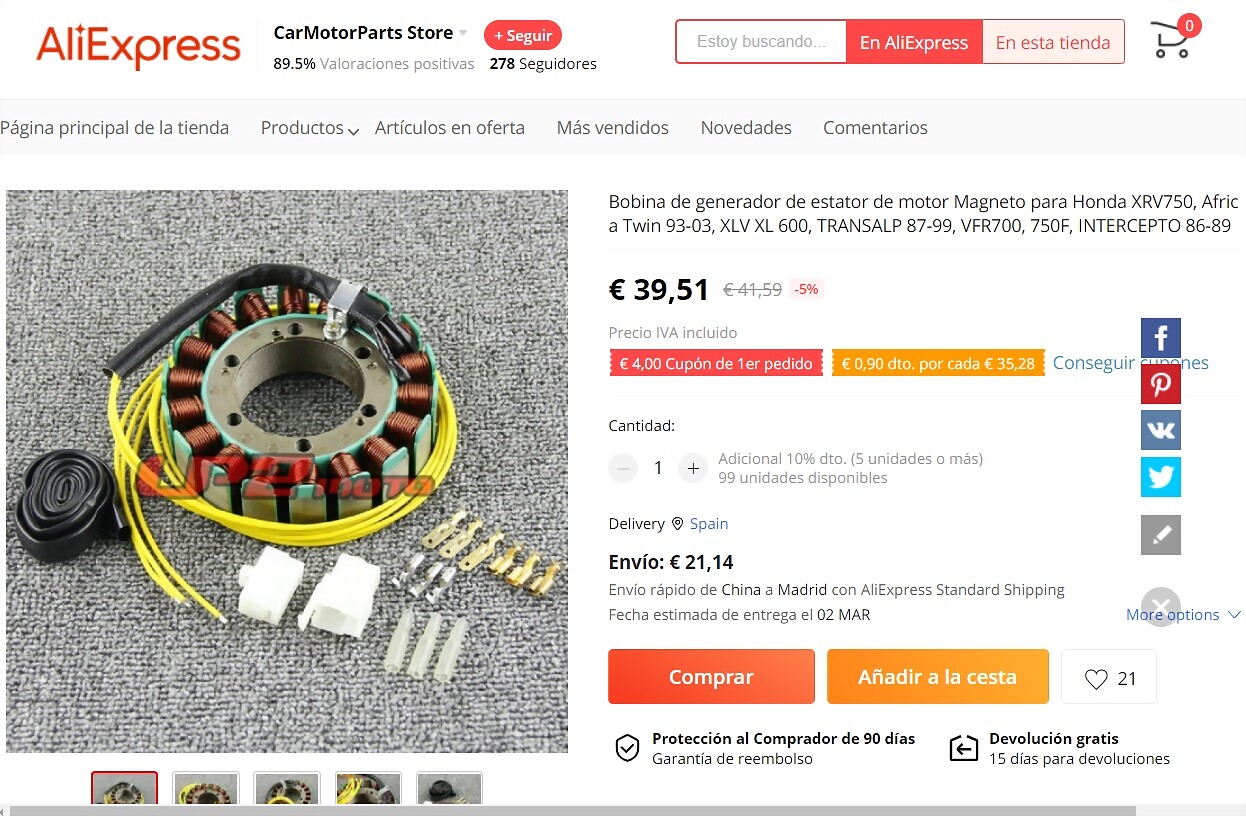The height and width of the screenshot is (816, 1246).
Task: Increase quantity with plus button
Action: pyautogui.click(x=693, y=468)
